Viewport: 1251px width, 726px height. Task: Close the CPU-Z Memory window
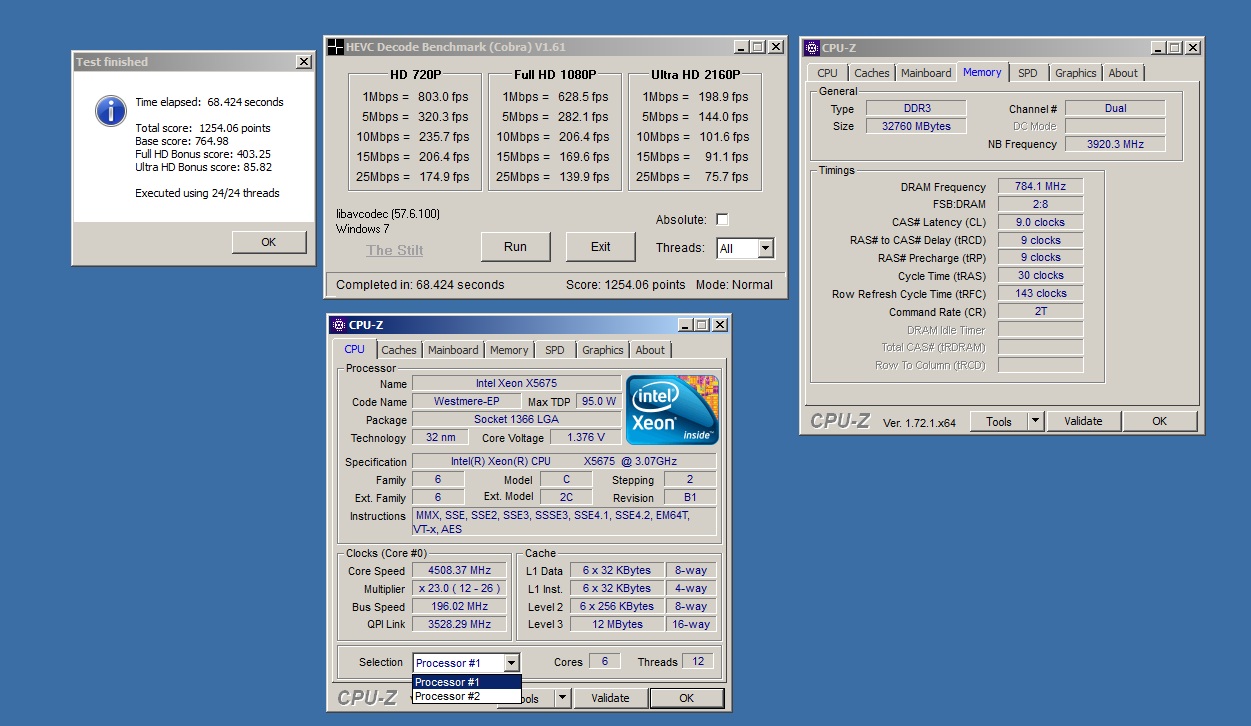pos(1191,47)
